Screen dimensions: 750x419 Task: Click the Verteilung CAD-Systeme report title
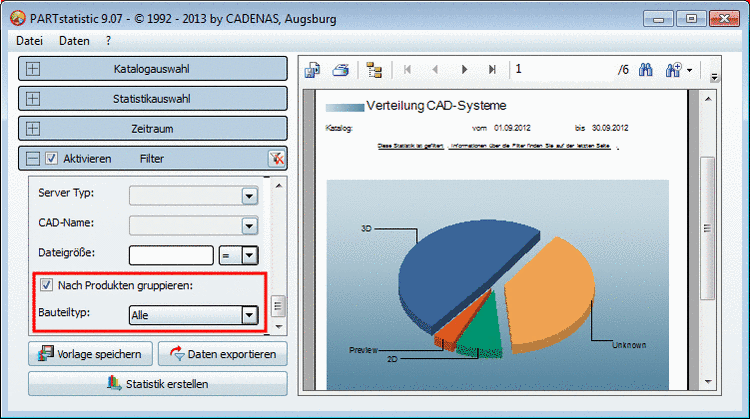[436, 106]
